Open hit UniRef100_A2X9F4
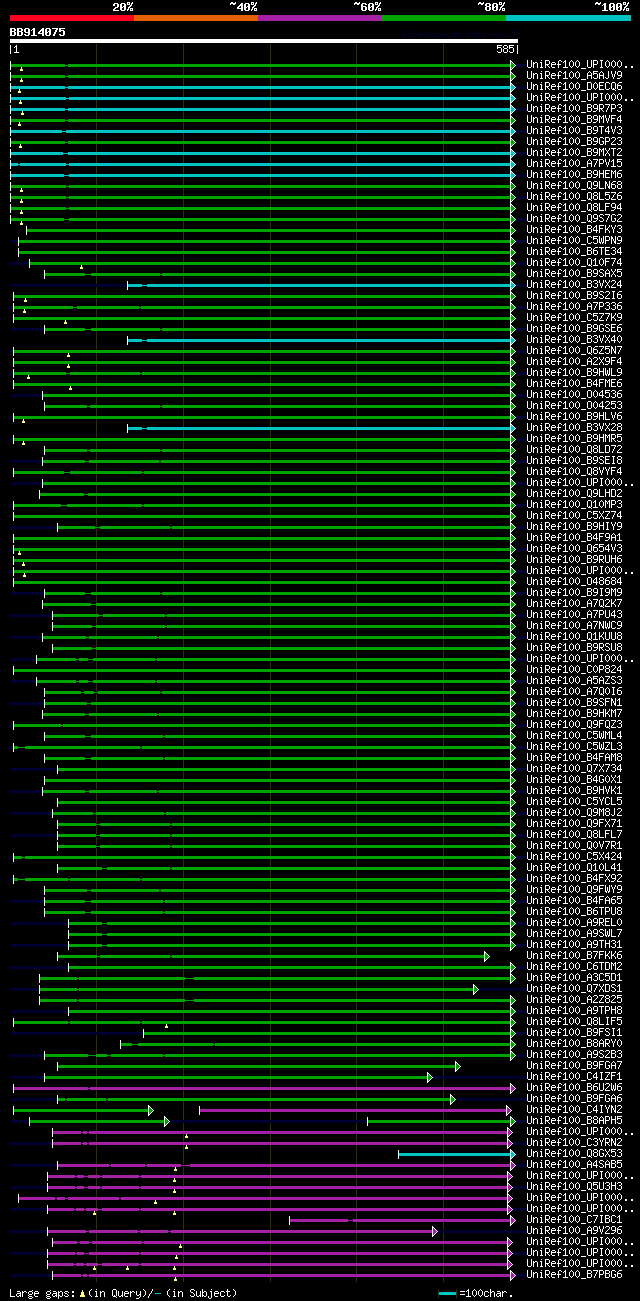Viewport: 640px width, 1301px height. [x=574, y=361]
